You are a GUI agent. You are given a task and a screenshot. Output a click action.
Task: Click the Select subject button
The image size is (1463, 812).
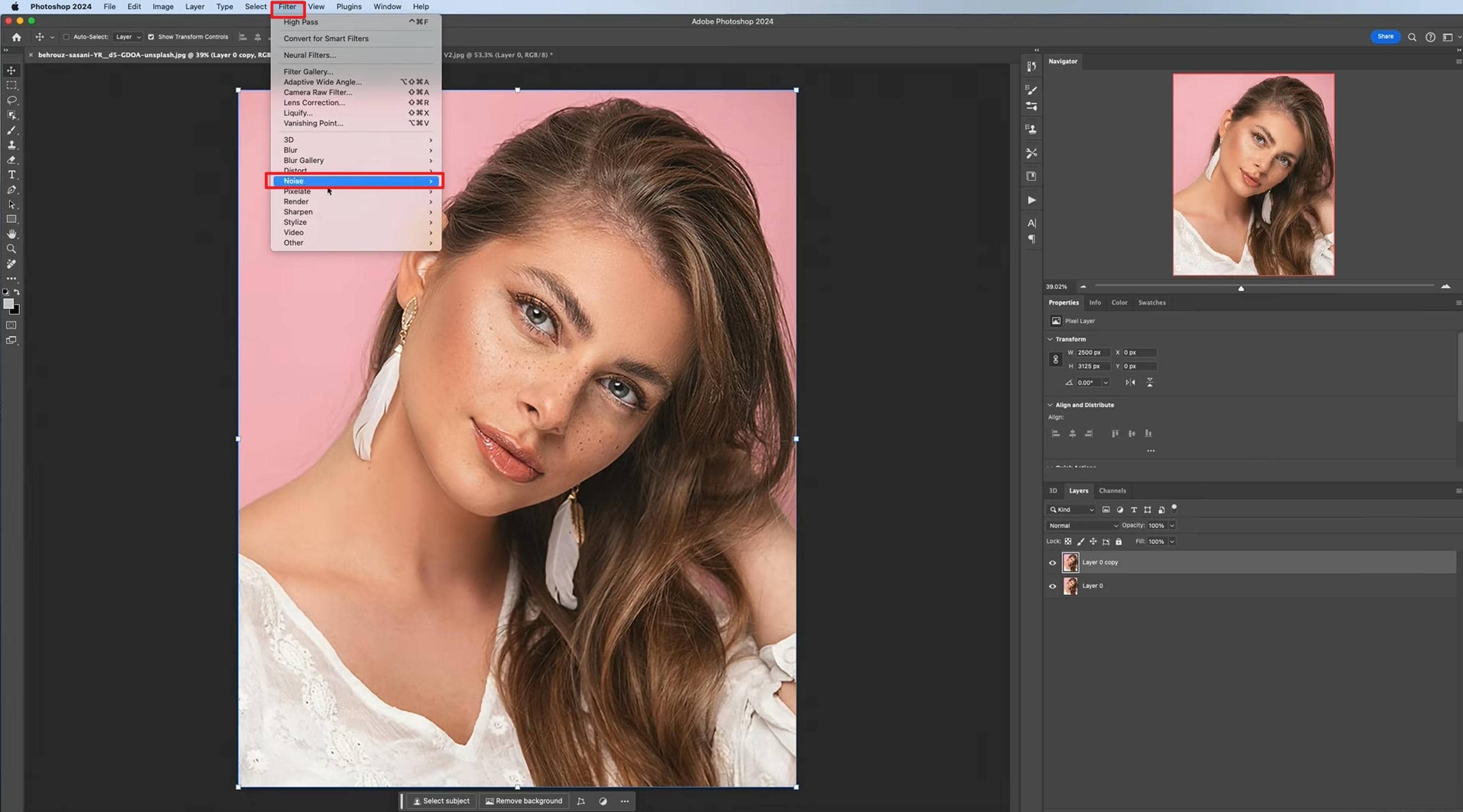click(441, 801)
